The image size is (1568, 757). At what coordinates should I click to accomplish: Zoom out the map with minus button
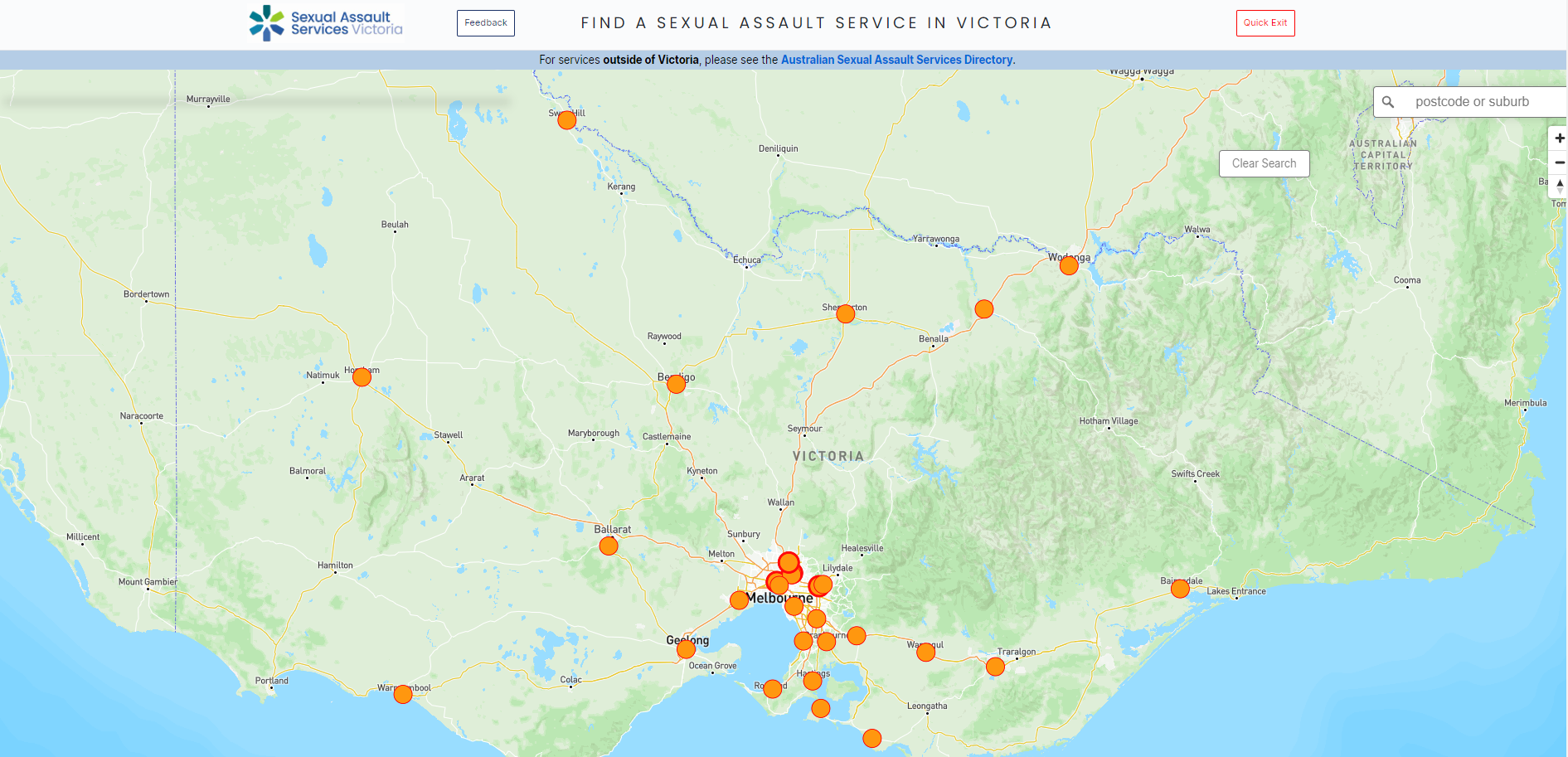[x=1559, y=163]
